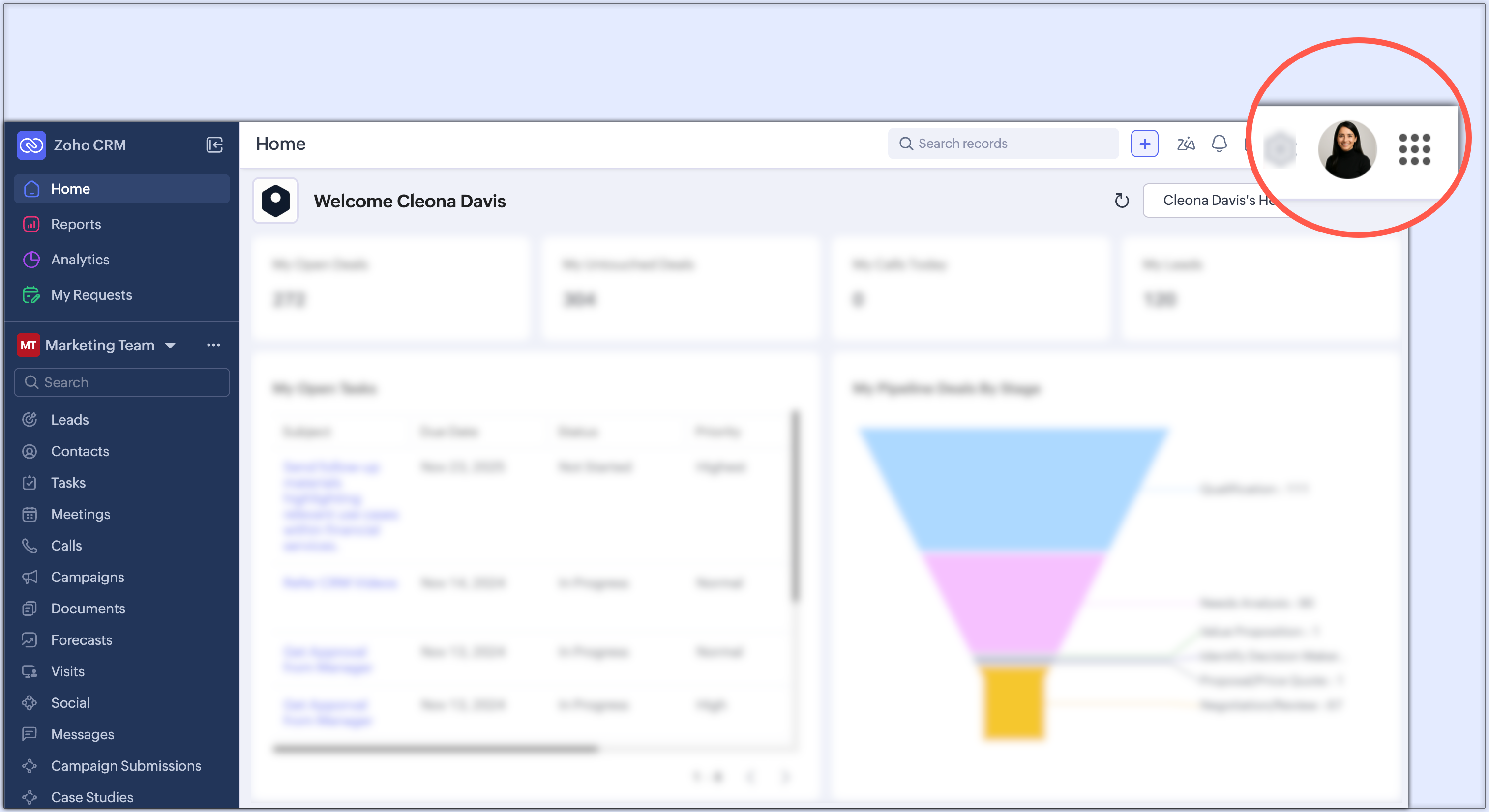
Task: Open Cleona Davis's Home view dropdown
Action: point(1208,201)
